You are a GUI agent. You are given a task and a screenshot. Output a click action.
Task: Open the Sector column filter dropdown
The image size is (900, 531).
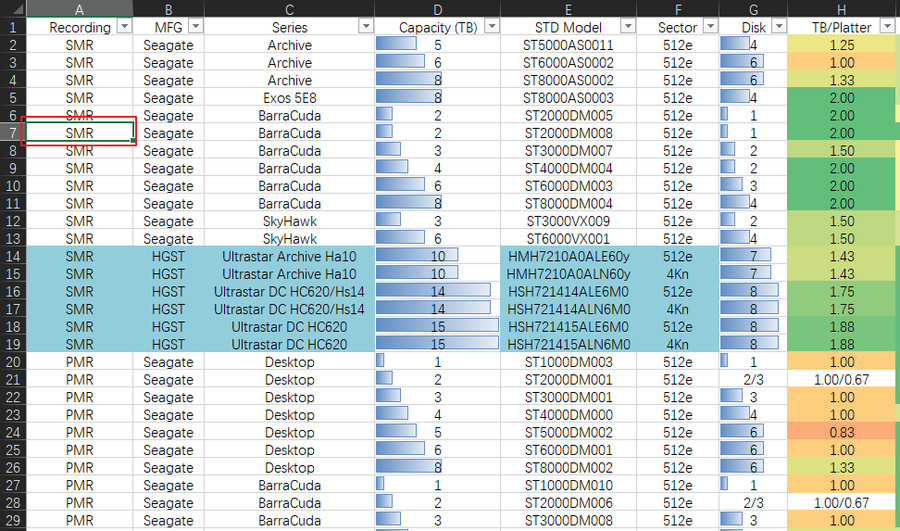(x=711, y=26)
